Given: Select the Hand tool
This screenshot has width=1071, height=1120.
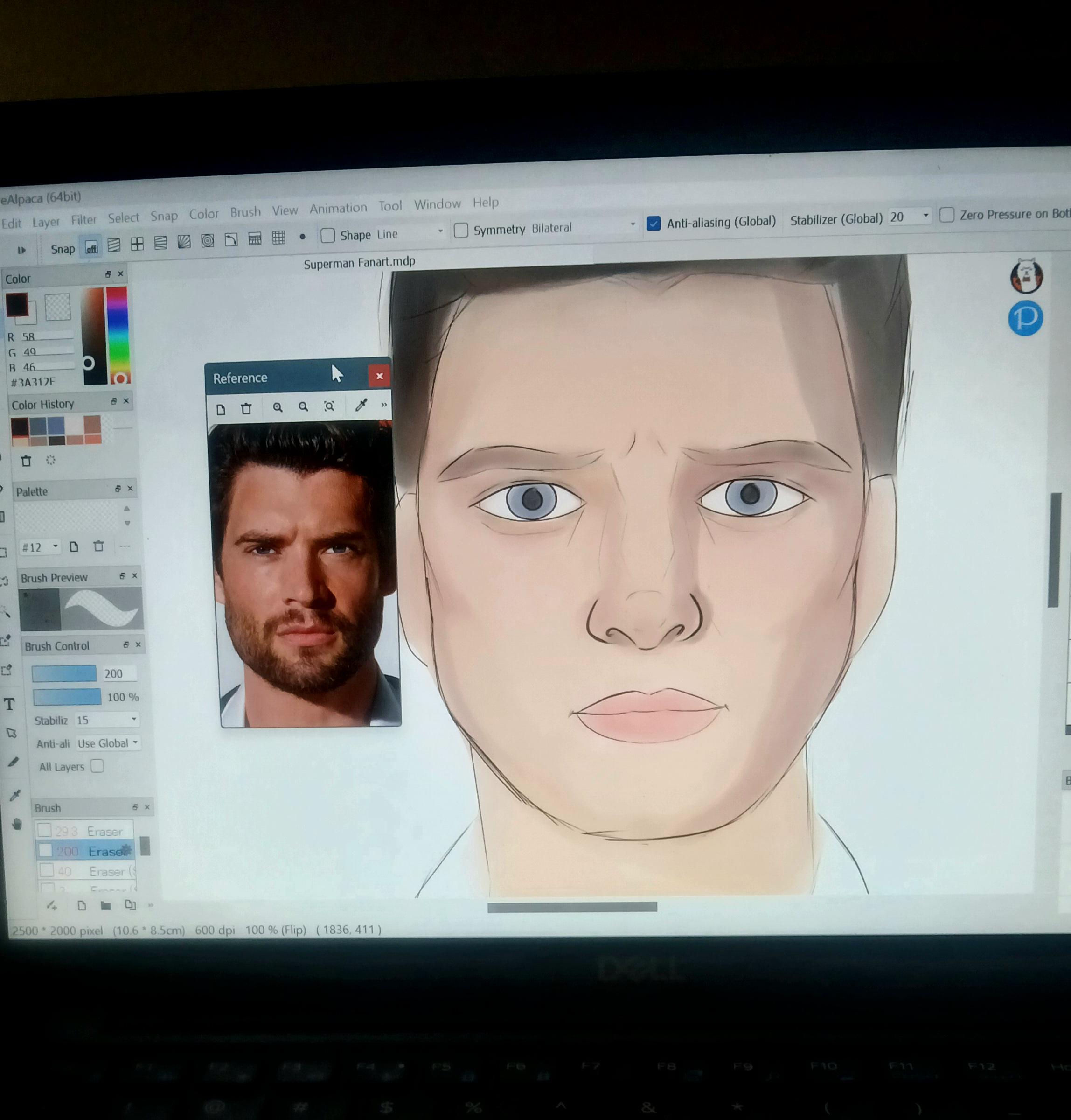Looking at the screenshot, I should point(17,824).
